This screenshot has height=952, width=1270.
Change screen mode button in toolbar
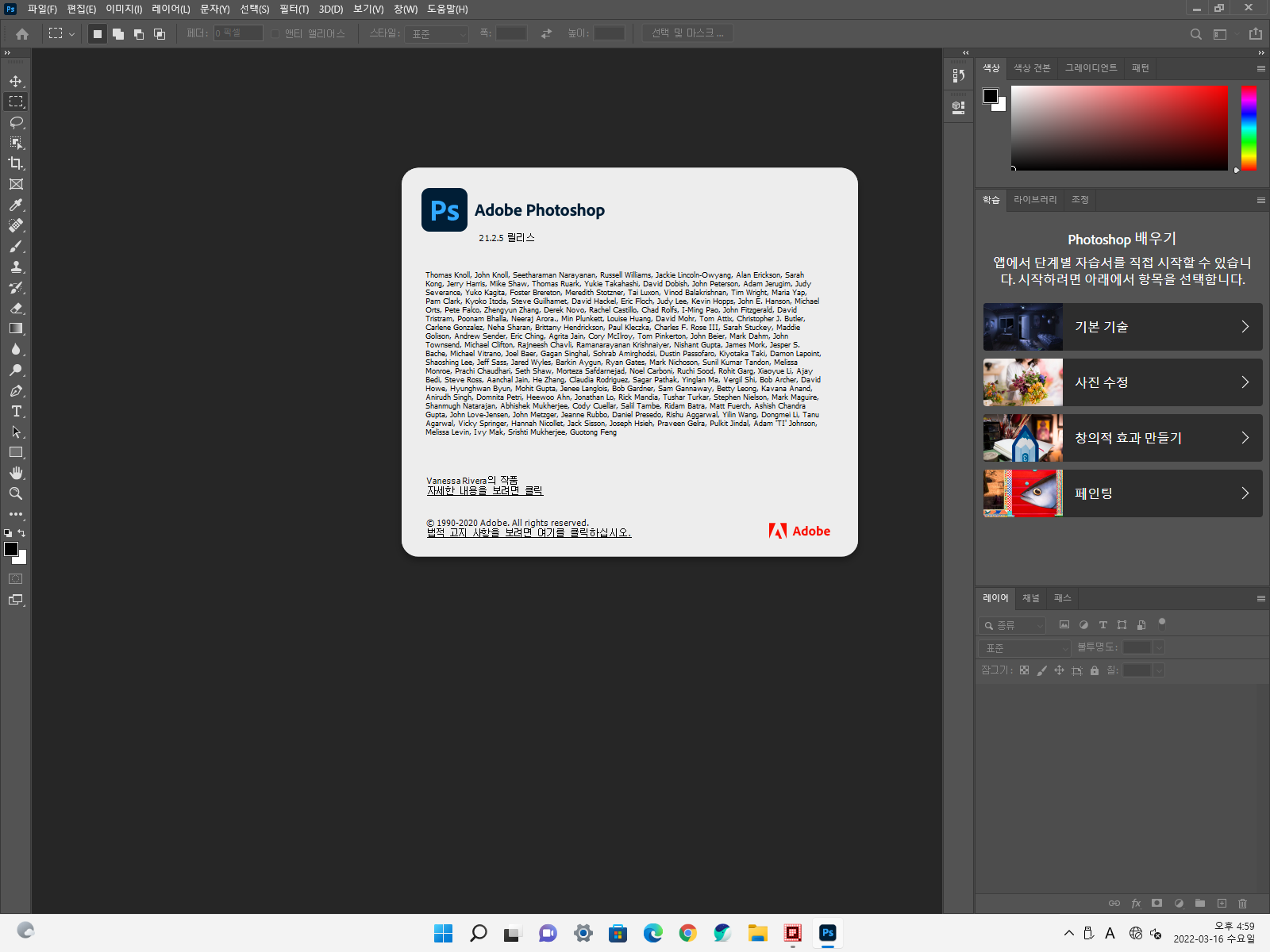click(x=16, y=600)
